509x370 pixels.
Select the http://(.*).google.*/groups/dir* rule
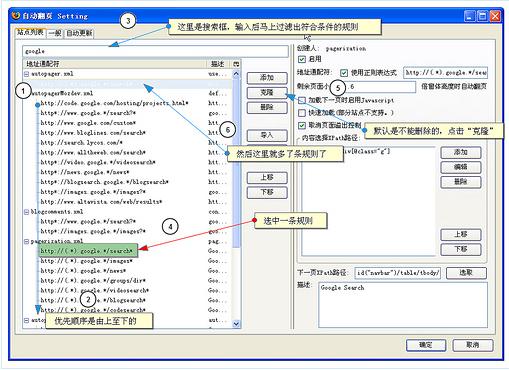(93, 281)
